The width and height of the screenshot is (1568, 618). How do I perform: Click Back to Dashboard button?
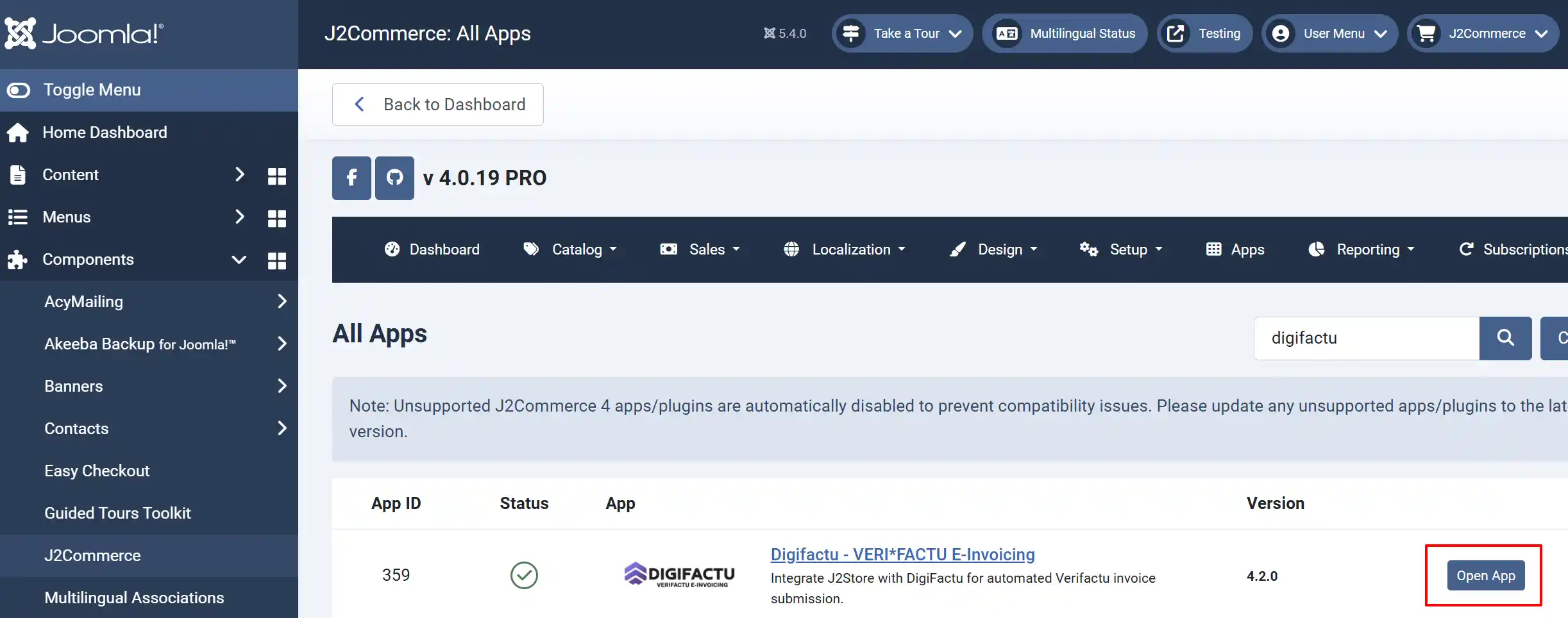pyautogui.click(x=438, y=104)
